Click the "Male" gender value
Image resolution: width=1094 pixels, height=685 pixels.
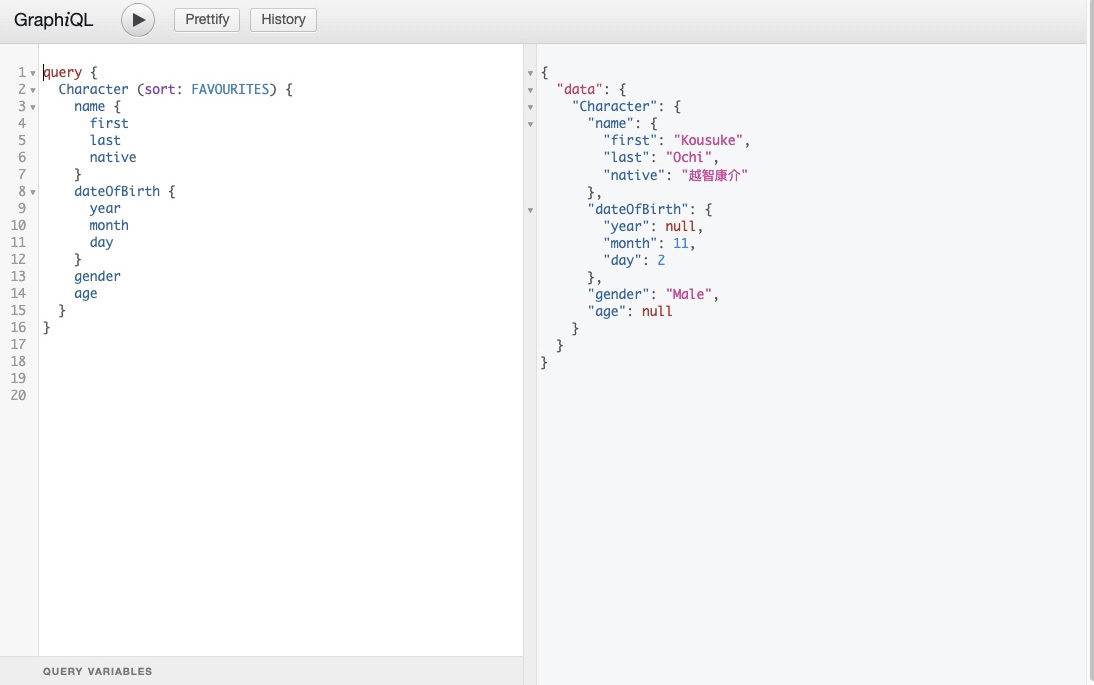coord(688,294)
